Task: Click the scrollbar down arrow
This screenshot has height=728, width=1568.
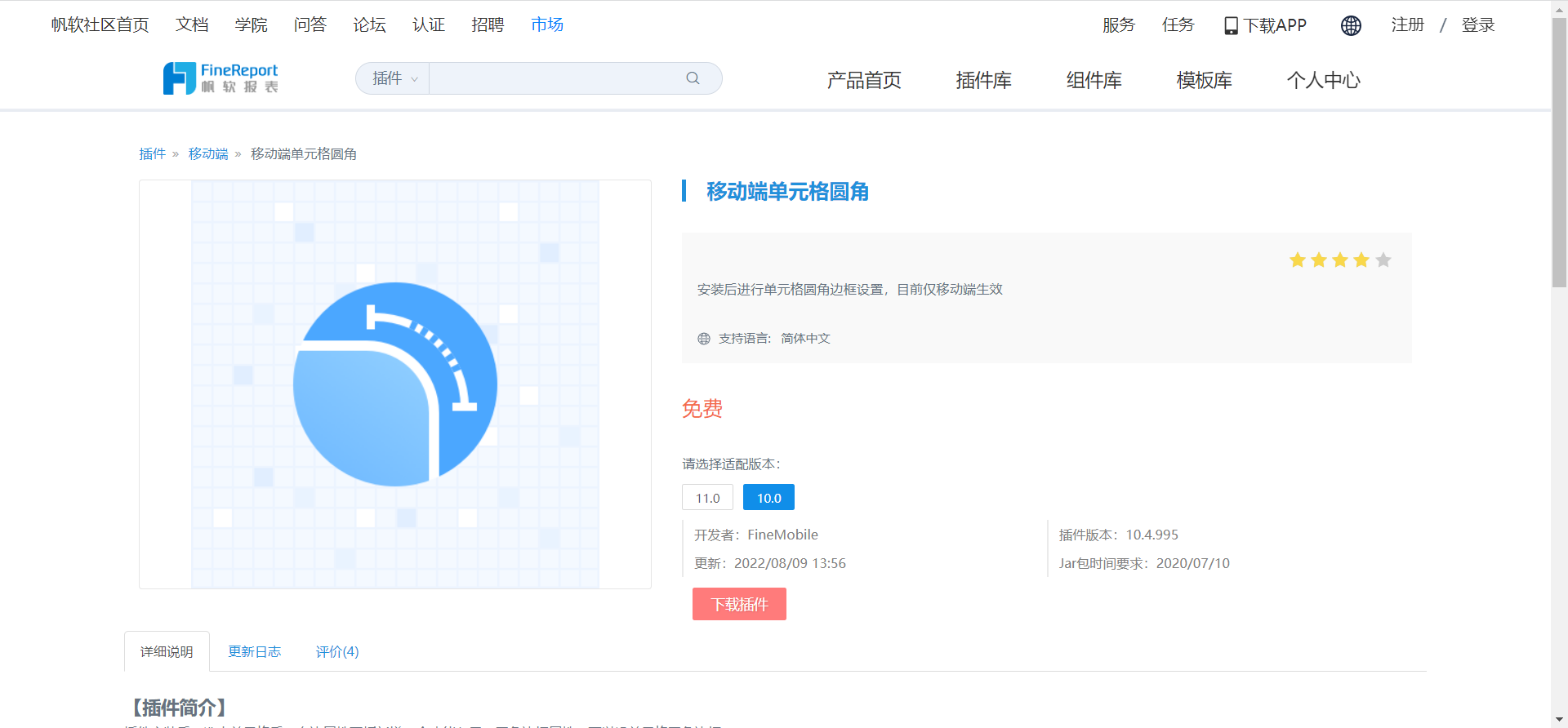Action: coord(1559,720)
